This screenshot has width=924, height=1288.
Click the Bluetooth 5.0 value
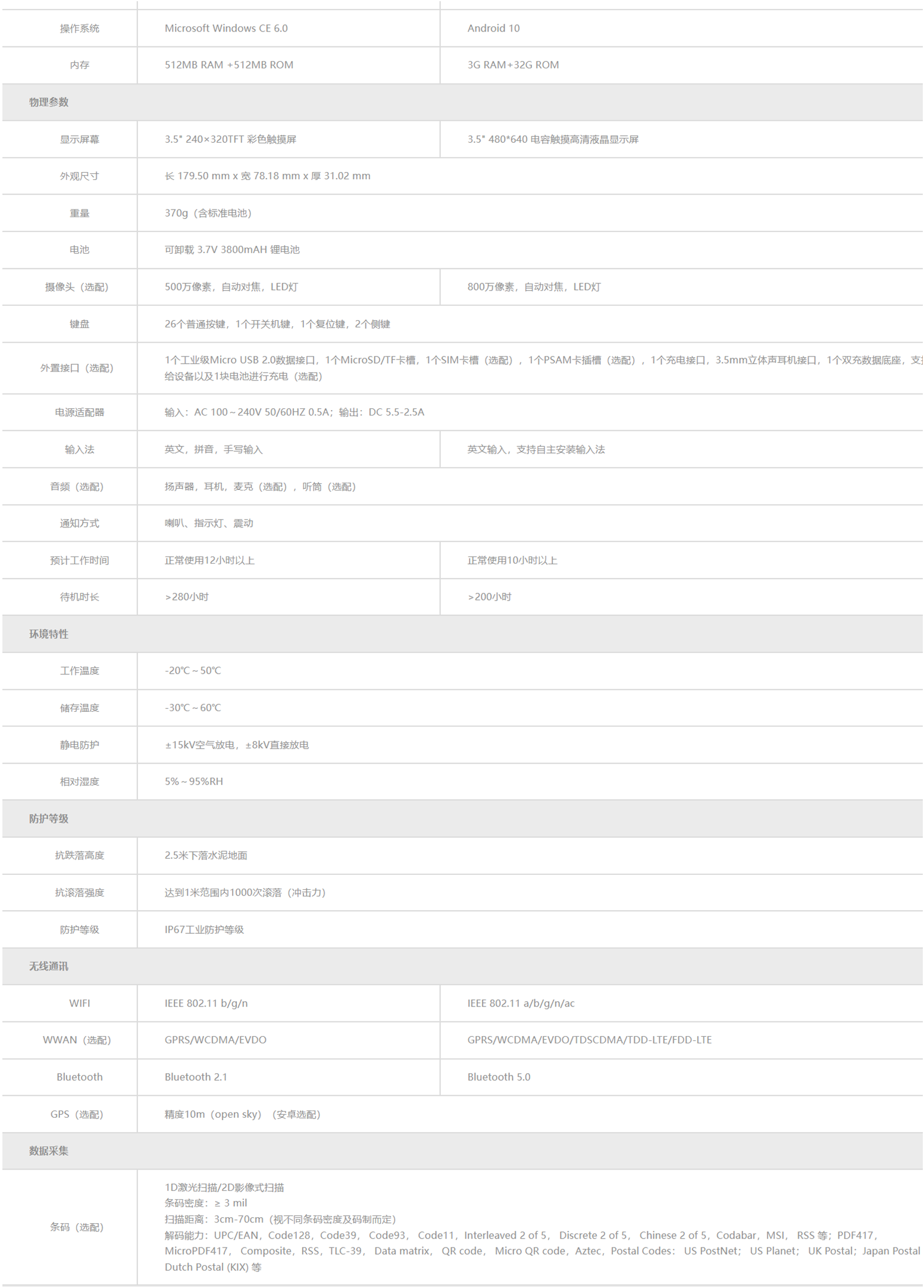[x=499, y=1077]
